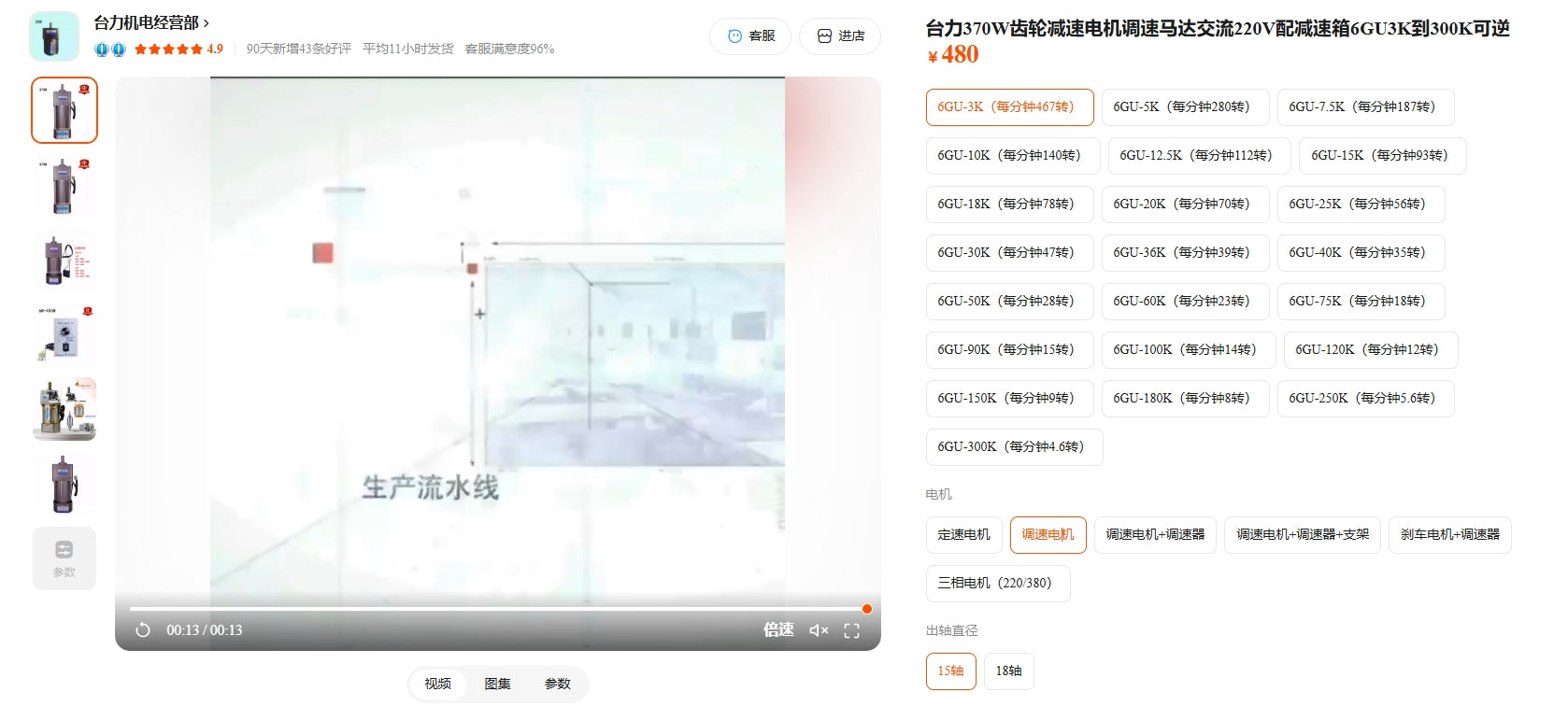Select option 6GU-12.5K（每分钟112转）
Screen dimensions: 1568x706
[x=1200, y=156]
